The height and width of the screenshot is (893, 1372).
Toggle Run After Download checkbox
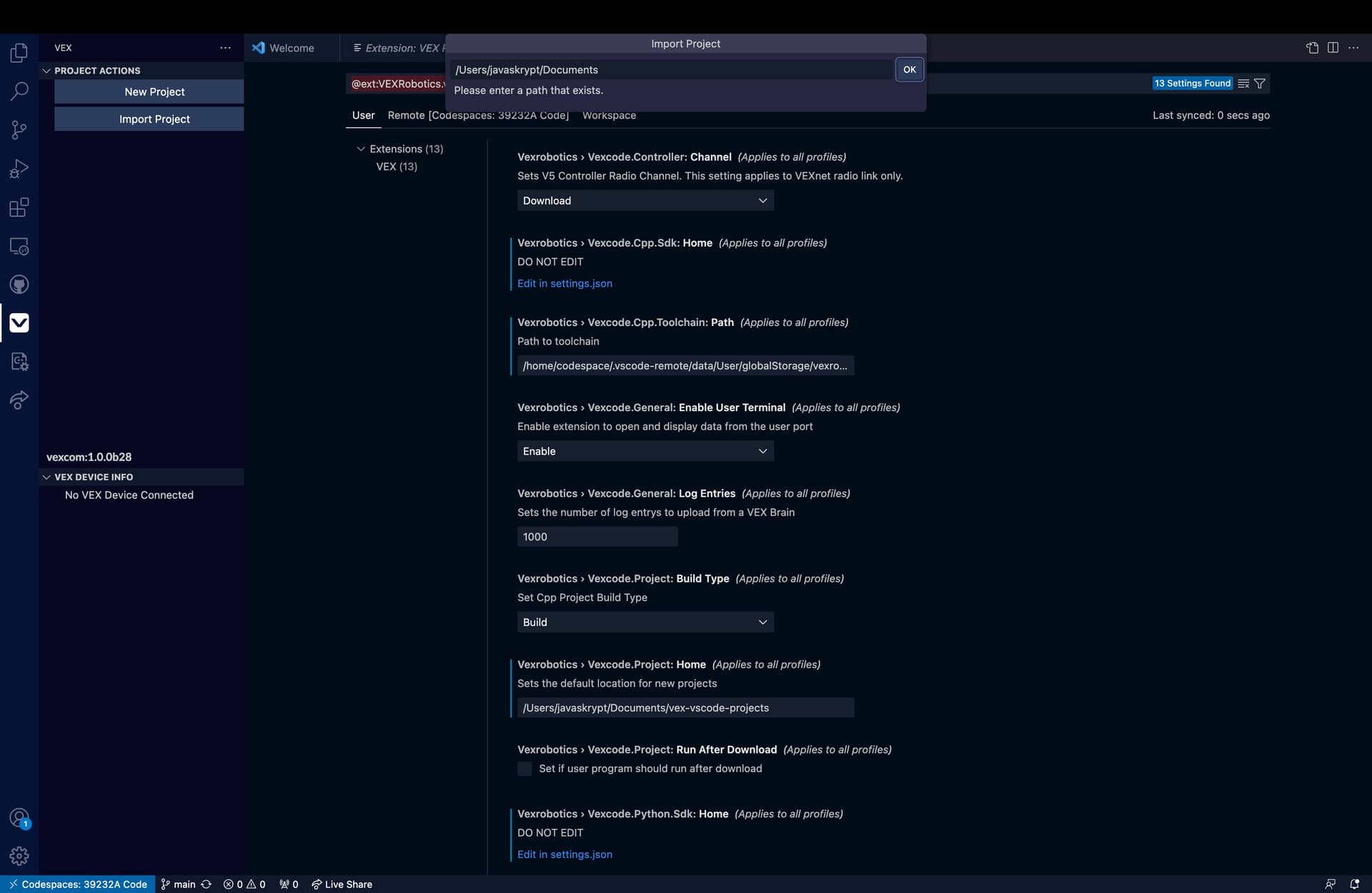(525, 769)
